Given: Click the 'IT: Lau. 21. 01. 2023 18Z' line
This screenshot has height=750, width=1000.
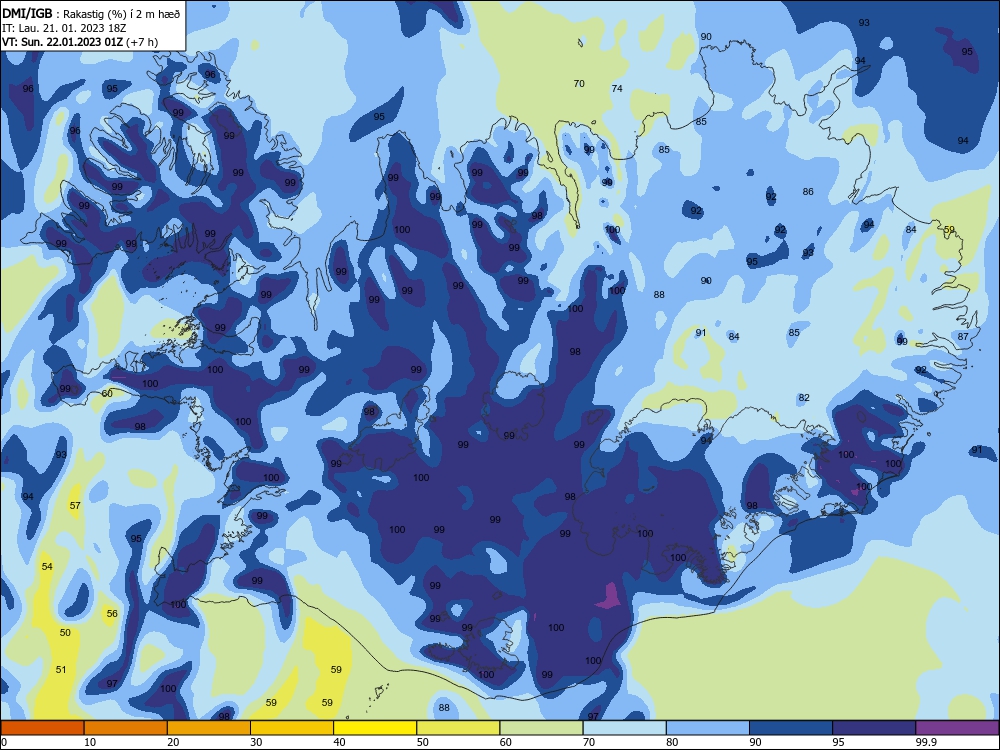Looking at the screenshot, I should (x=63, y=28).
